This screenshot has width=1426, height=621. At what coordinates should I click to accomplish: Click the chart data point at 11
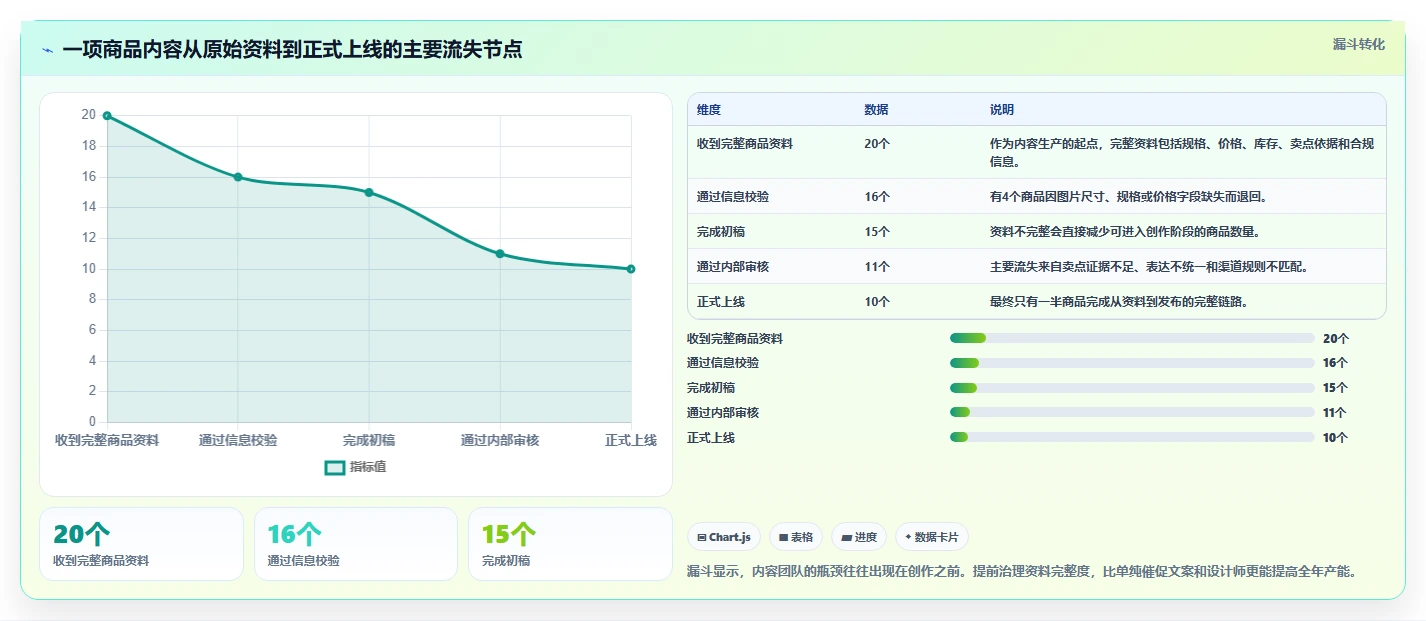[500, 254]
